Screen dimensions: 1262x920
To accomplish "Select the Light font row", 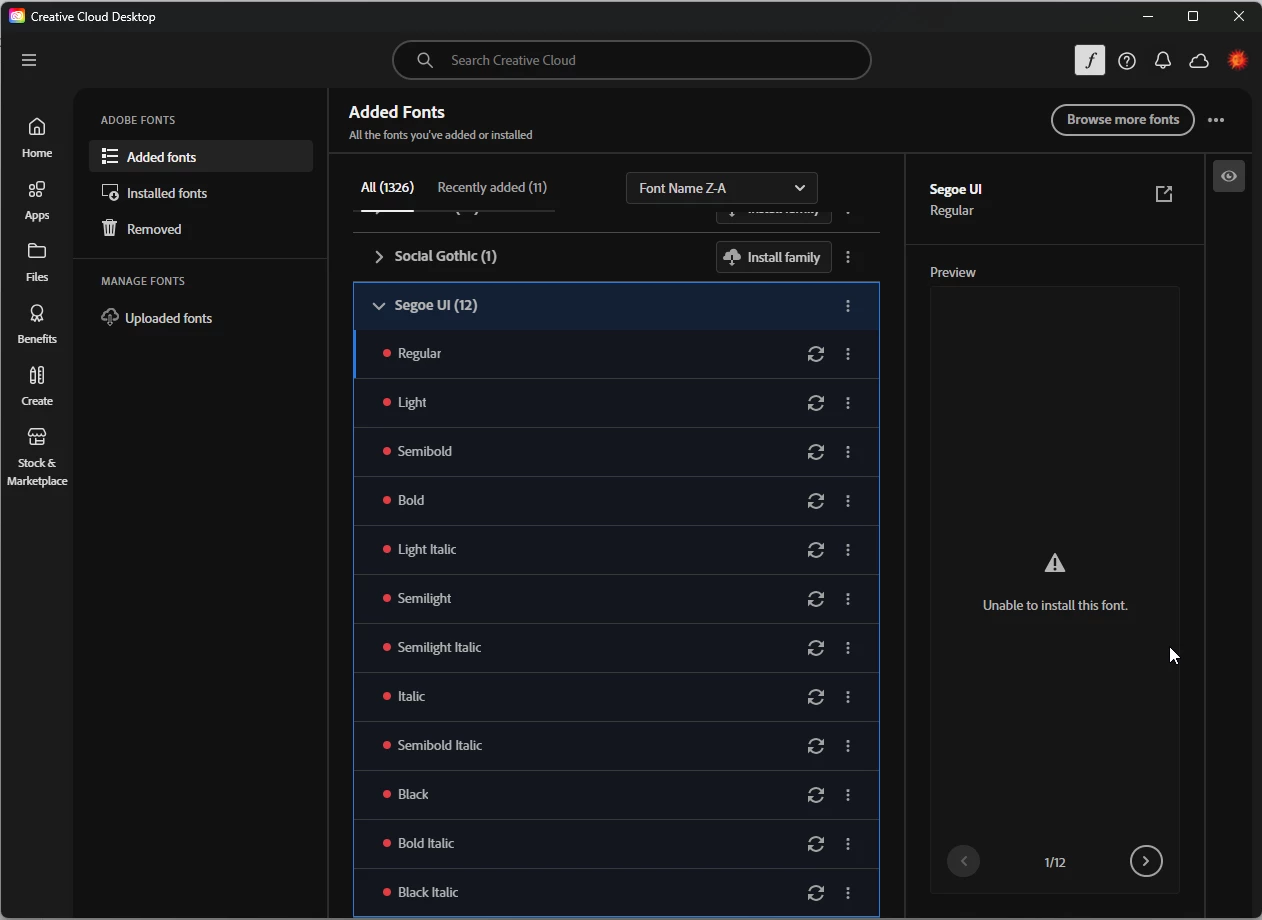I will (x=617, y=403).
